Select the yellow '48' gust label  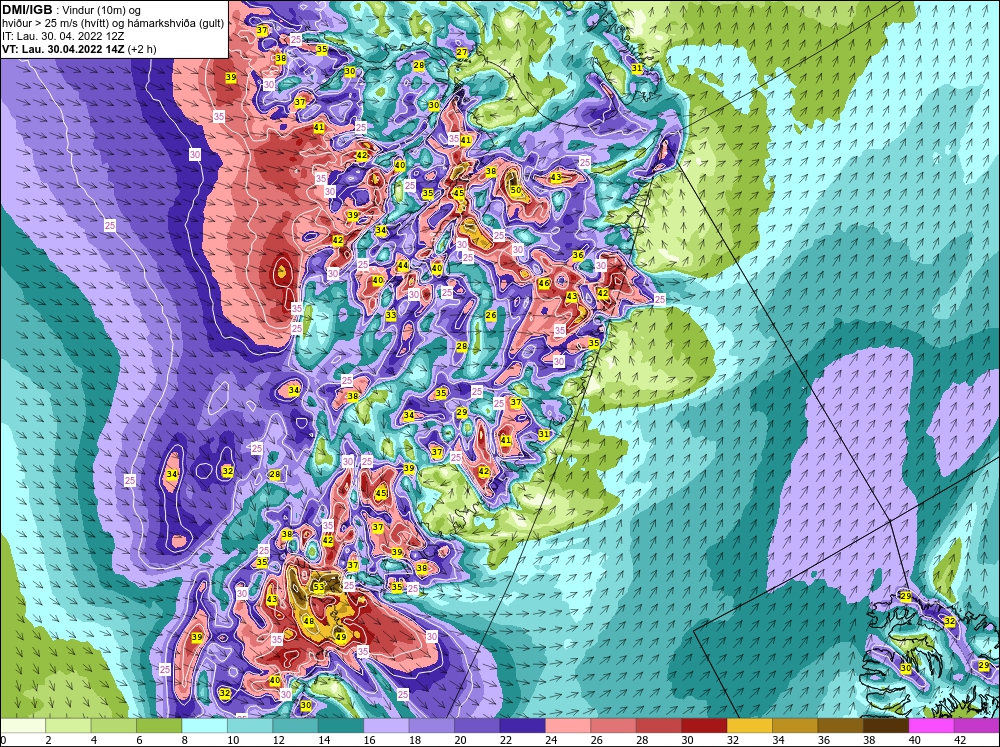309,621
